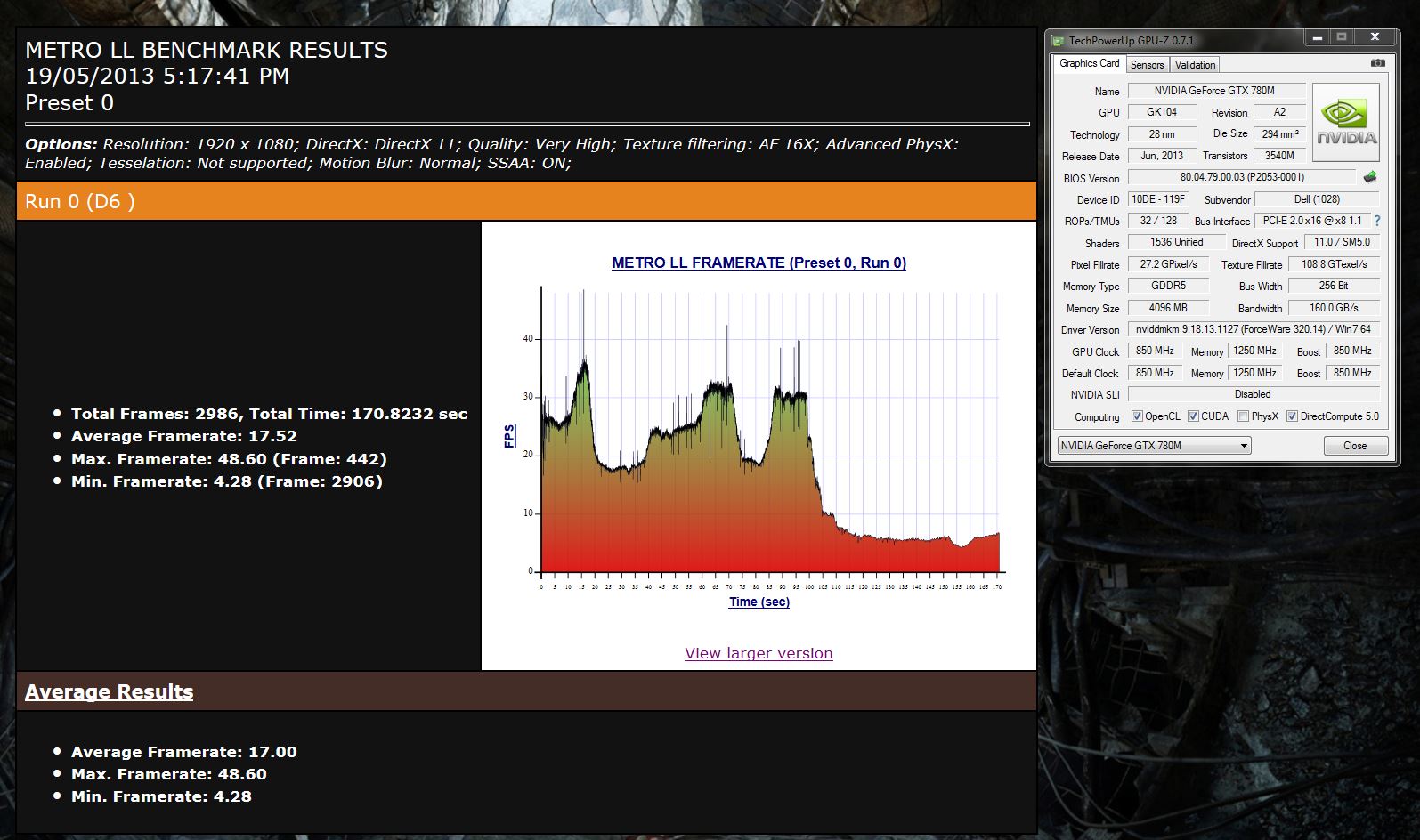
Task: Maximize the GPU-Z window
Action: point(1341,36)
